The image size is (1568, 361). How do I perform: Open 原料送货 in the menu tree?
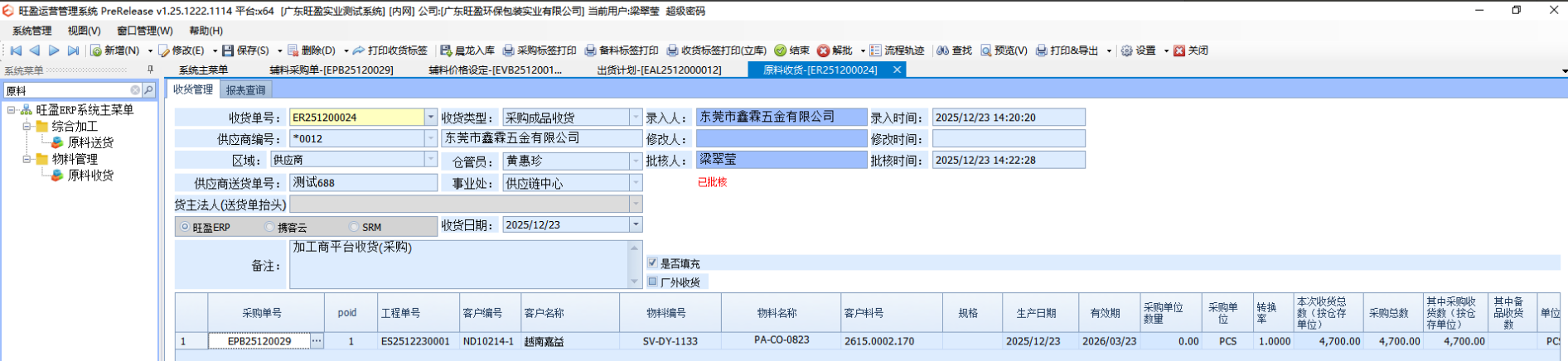point(90,142)
